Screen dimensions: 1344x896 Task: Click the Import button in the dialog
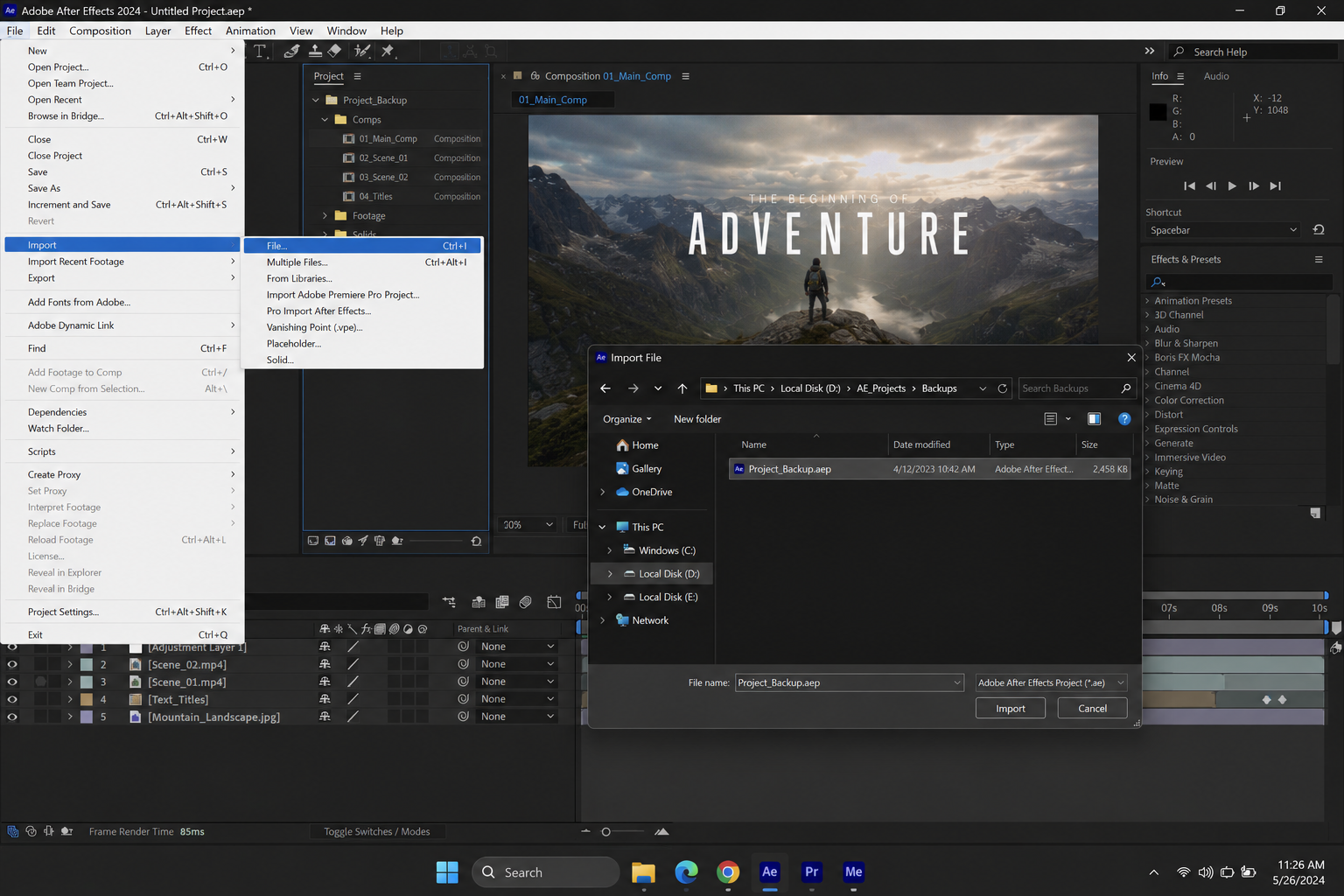1011,709
